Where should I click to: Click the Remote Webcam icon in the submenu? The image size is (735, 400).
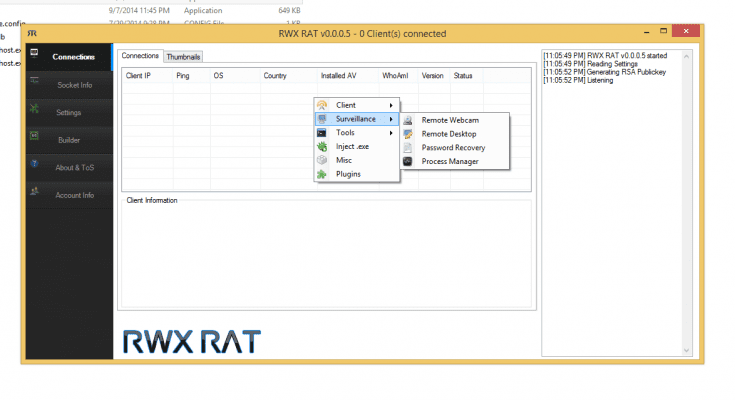tap(408, 120)
